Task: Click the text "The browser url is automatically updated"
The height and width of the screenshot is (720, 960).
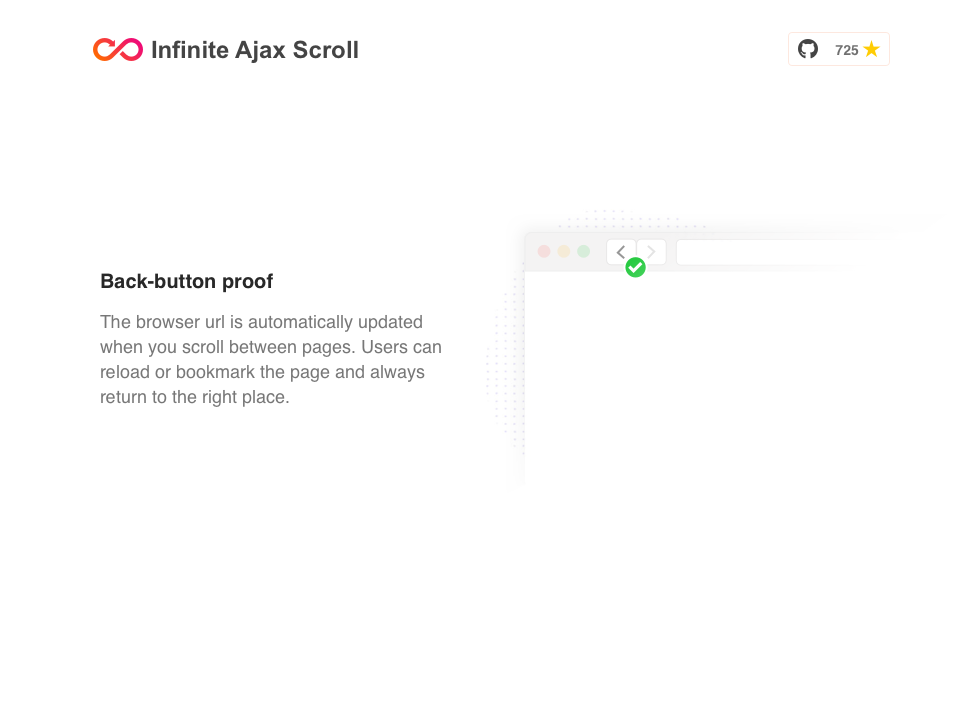Action: (261, 322)
